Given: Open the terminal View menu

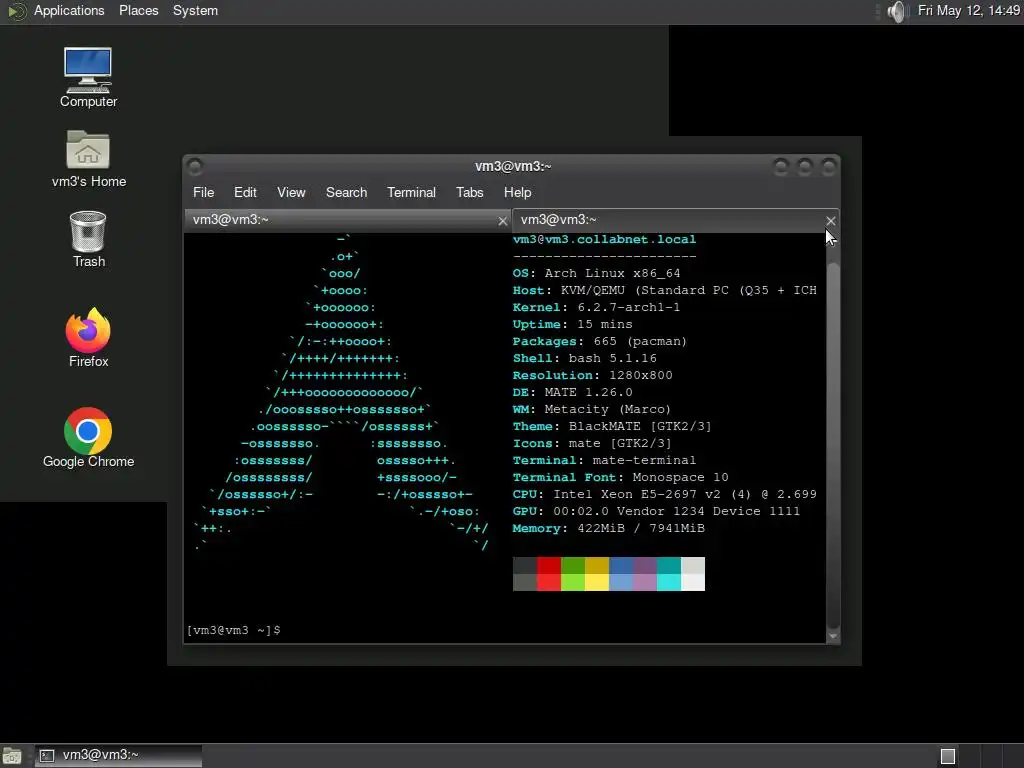Looking at the screenshot, I should [x=291, y=193].
